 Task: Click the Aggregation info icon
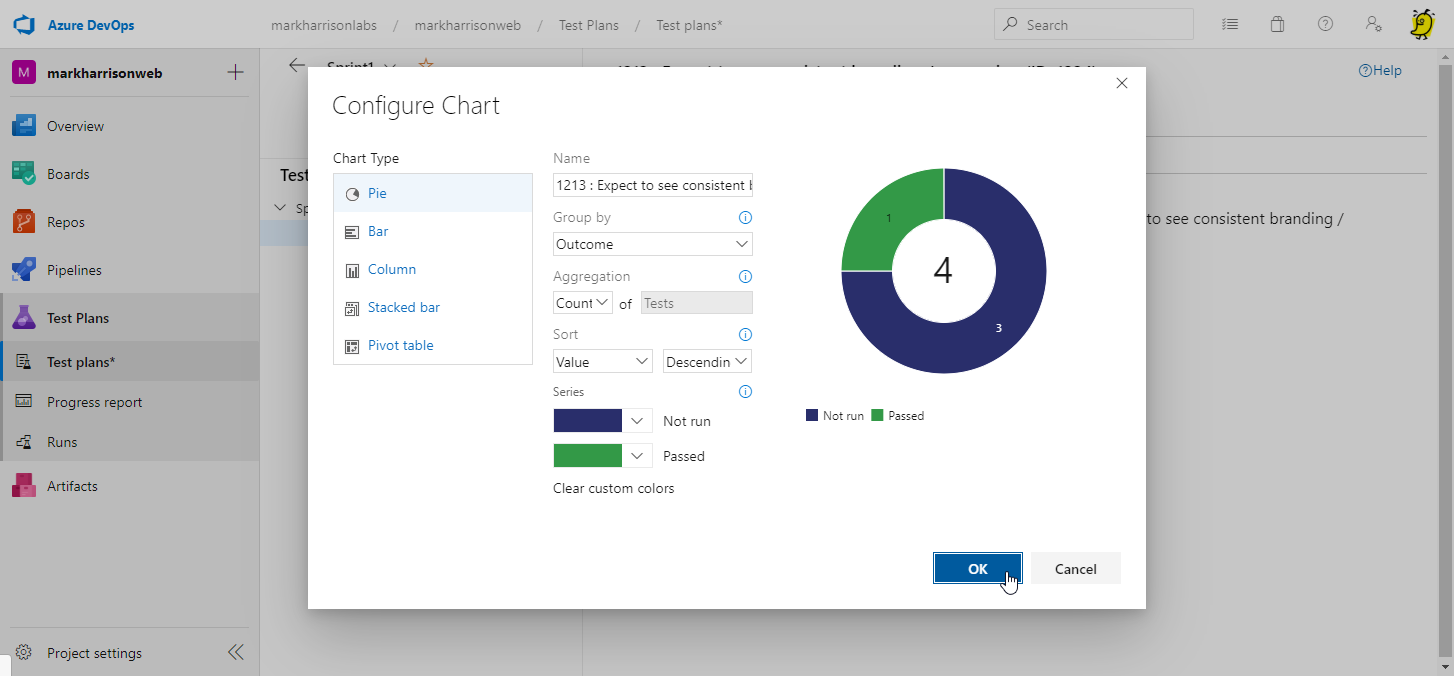coord(744,277)
